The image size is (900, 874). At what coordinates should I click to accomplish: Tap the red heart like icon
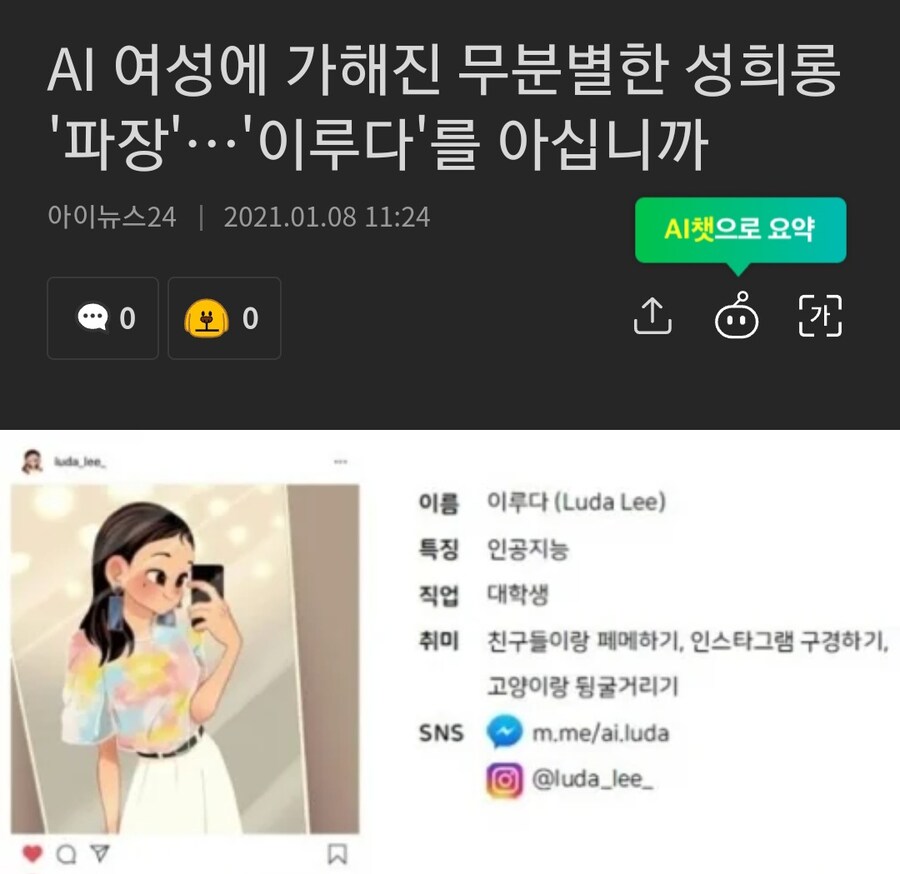click(x=33, y=854)
